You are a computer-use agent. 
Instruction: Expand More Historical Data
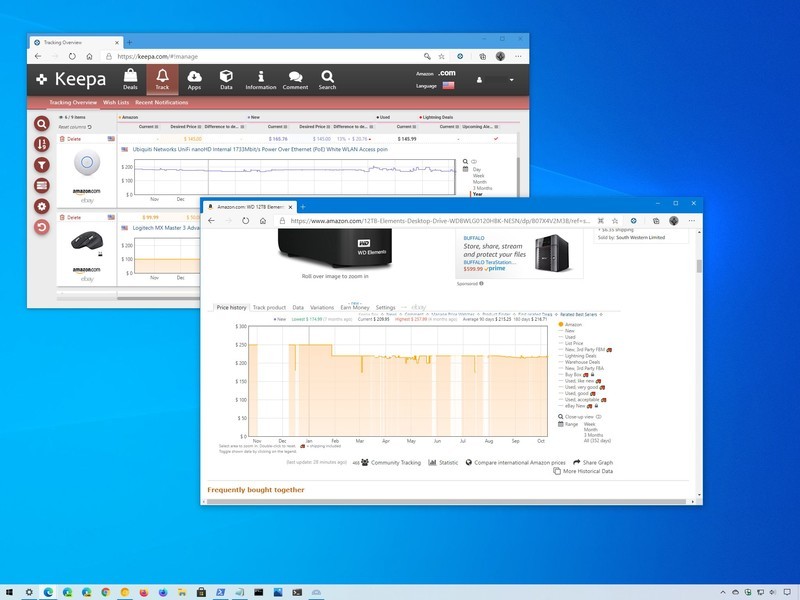click(588, 470)
